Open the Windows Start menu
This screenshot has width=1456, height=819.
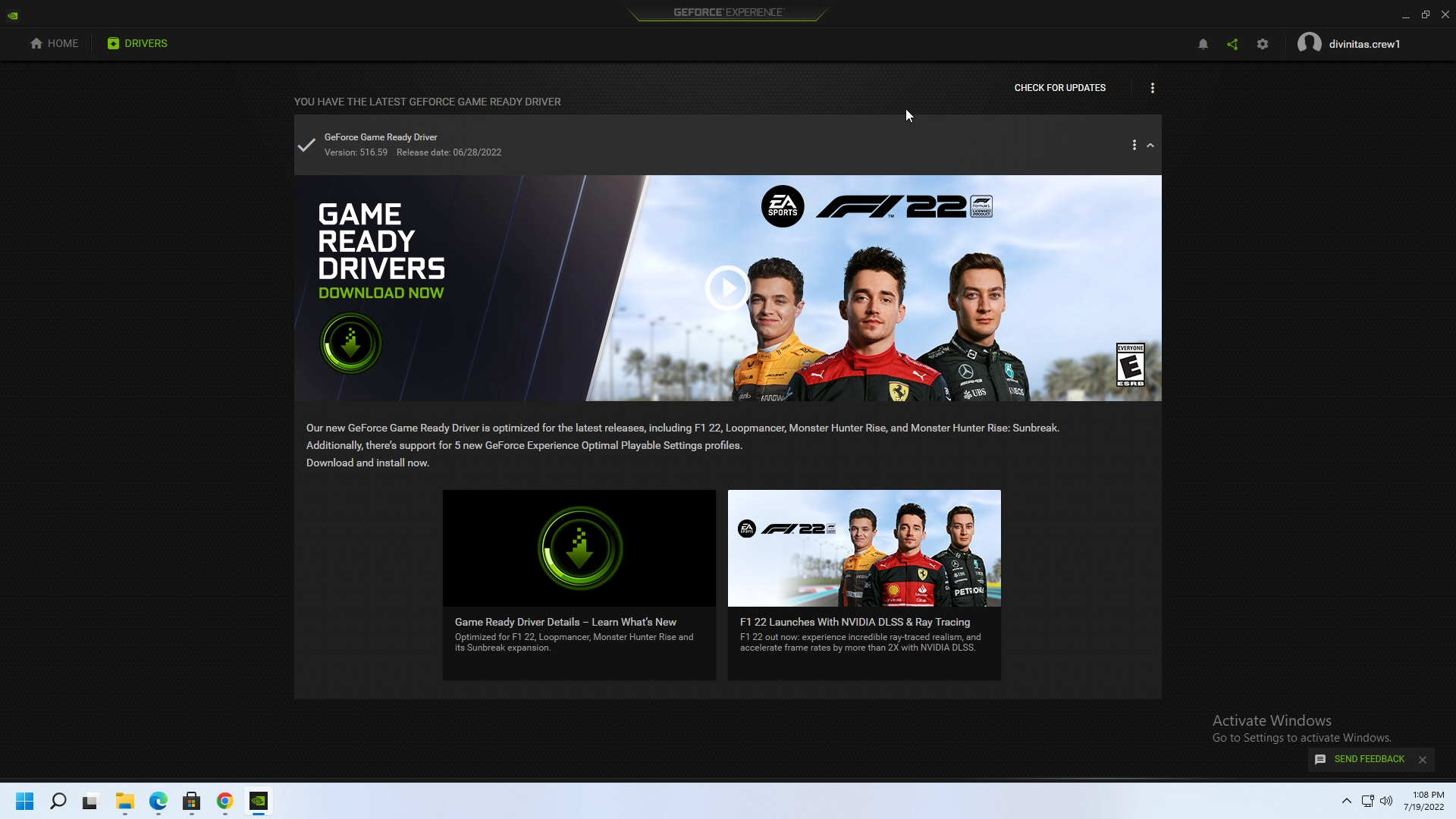tap(24, 801)
